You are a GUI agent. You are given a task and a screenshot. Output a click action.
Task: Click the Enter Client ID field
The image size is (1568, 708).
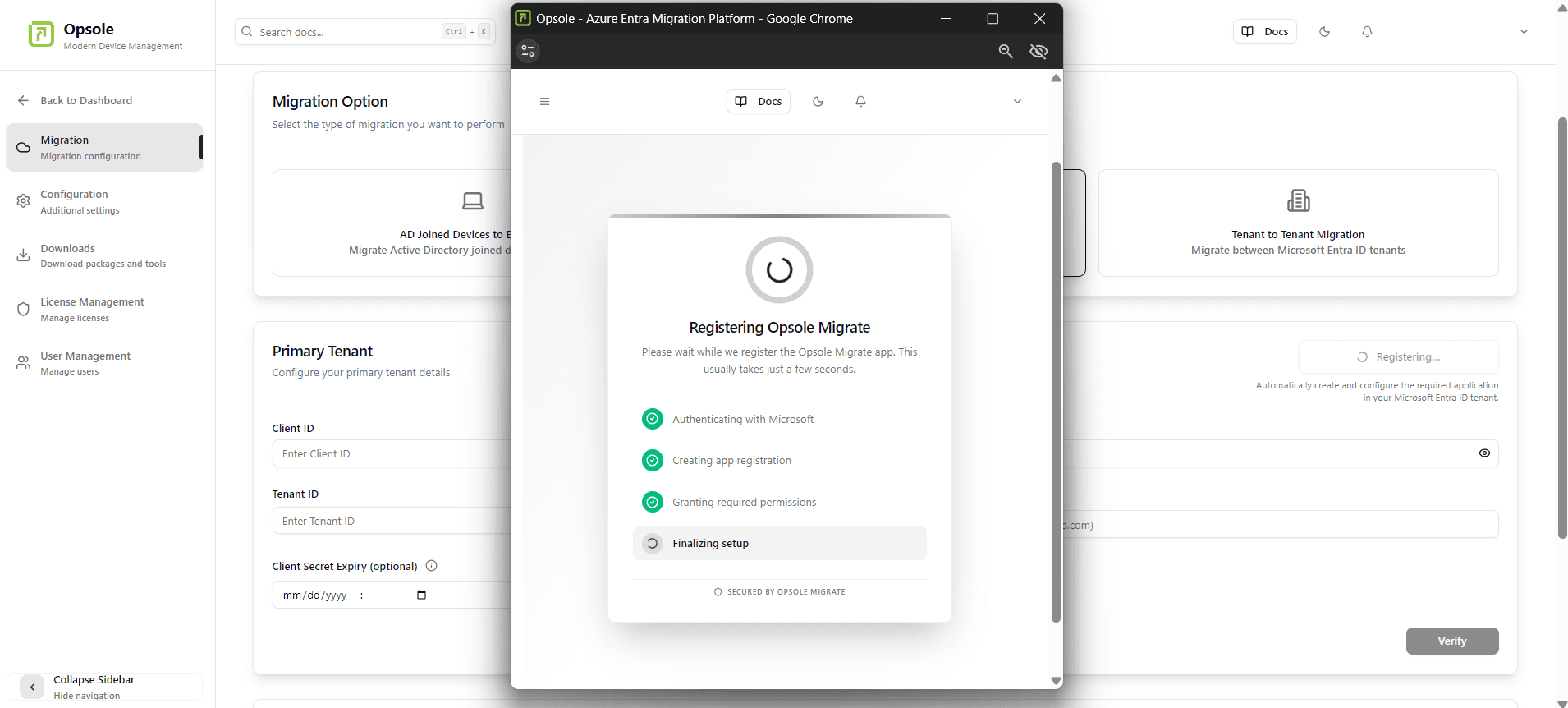tap(392, 453)
